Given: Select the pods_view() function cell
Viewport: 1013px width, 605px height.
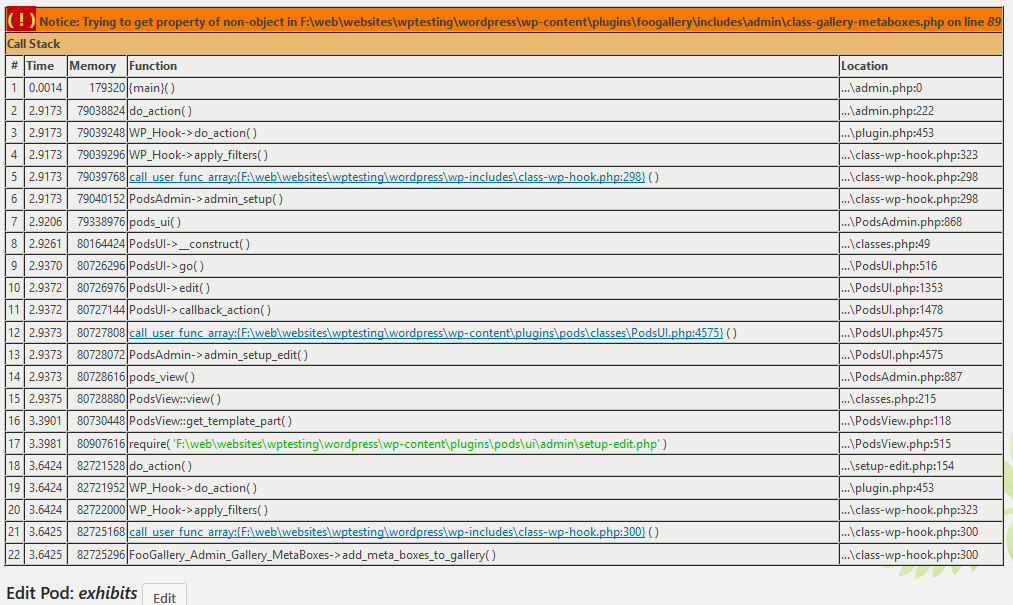Looking at the screenshot, I should [483, 377].
